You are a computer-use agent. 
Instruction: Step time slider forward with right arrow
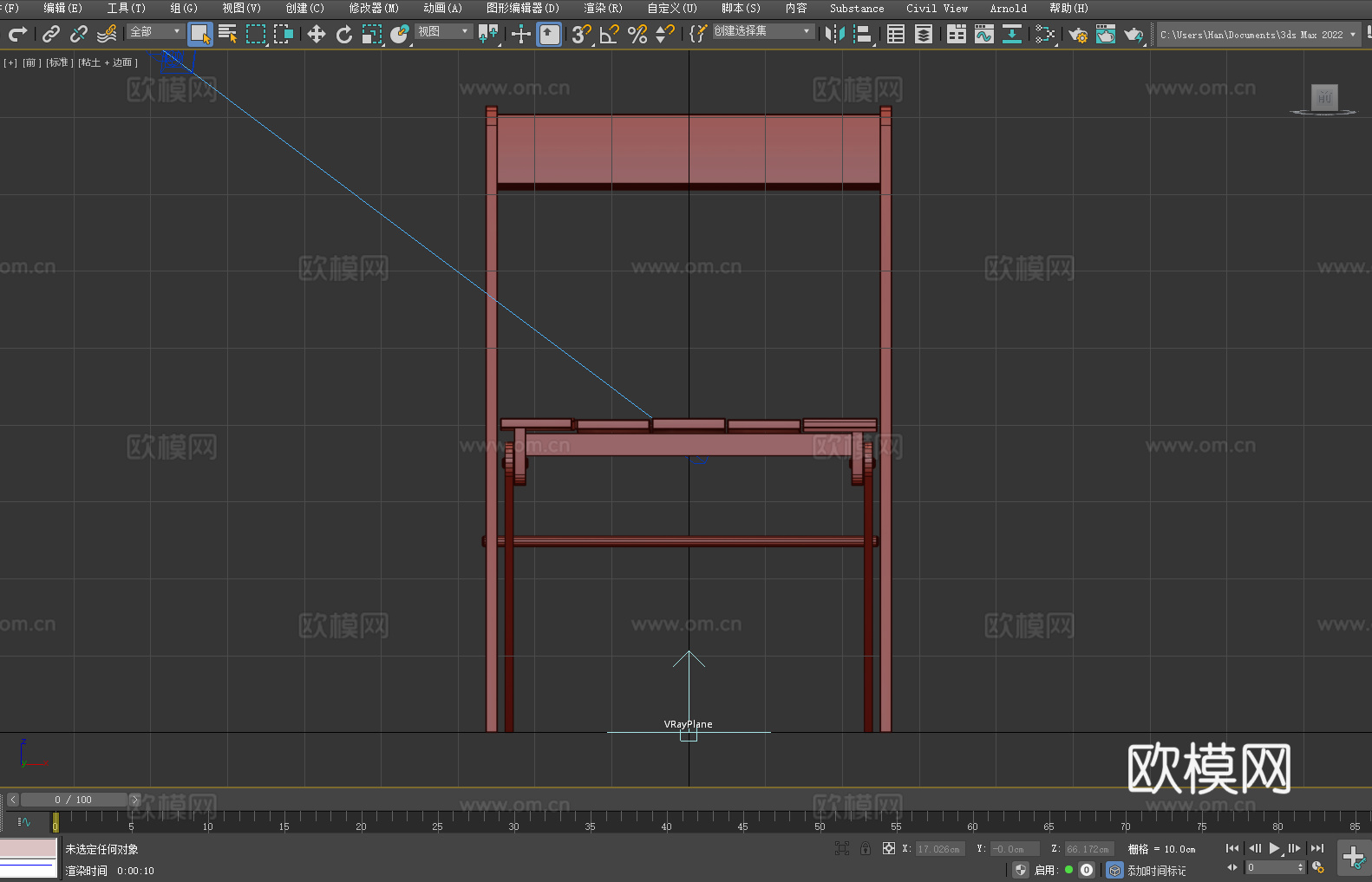pyautogui.click(x=134, y=800)
